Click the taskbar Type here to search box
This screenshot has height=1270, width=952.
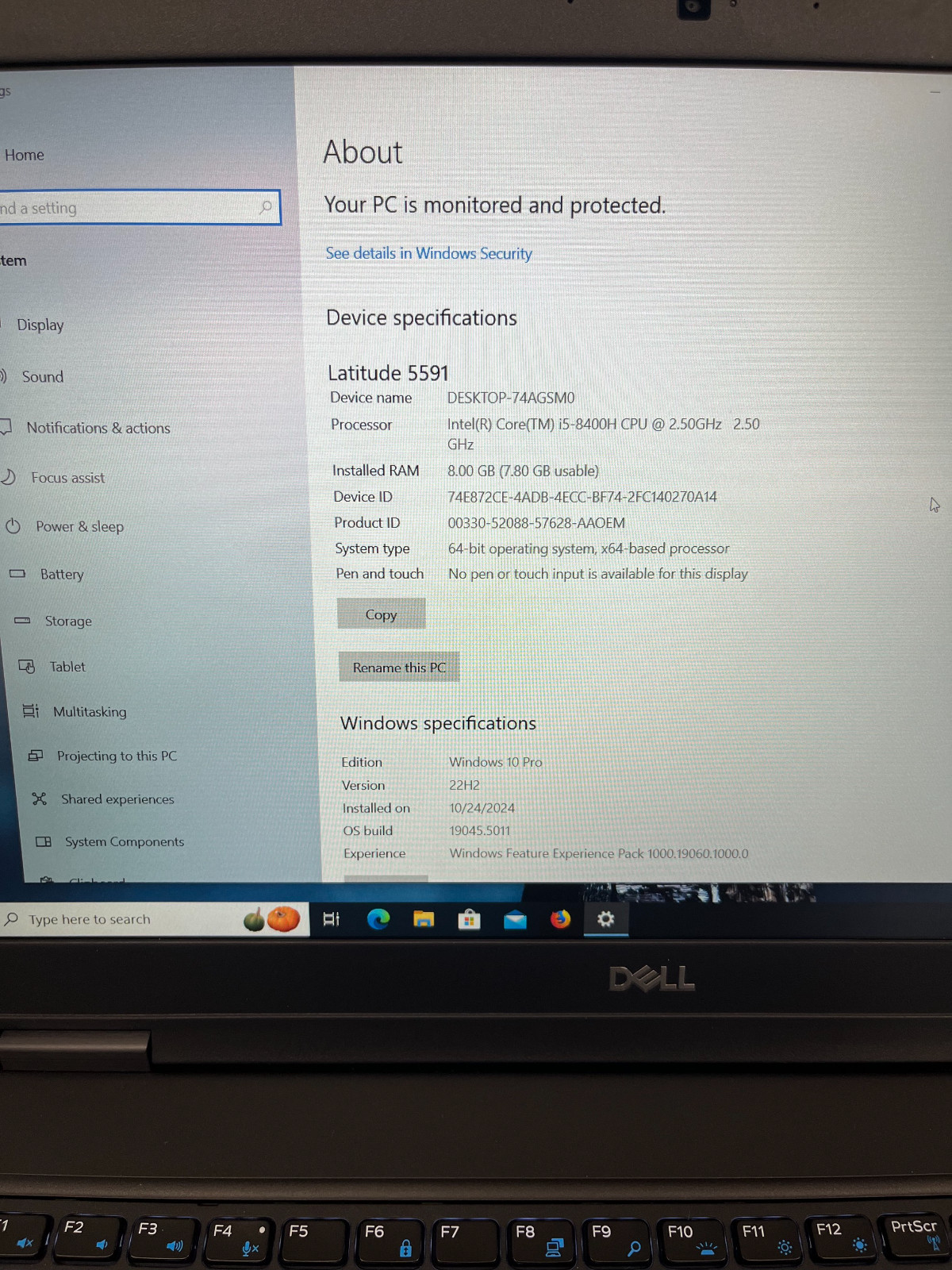tap(155, 919)
